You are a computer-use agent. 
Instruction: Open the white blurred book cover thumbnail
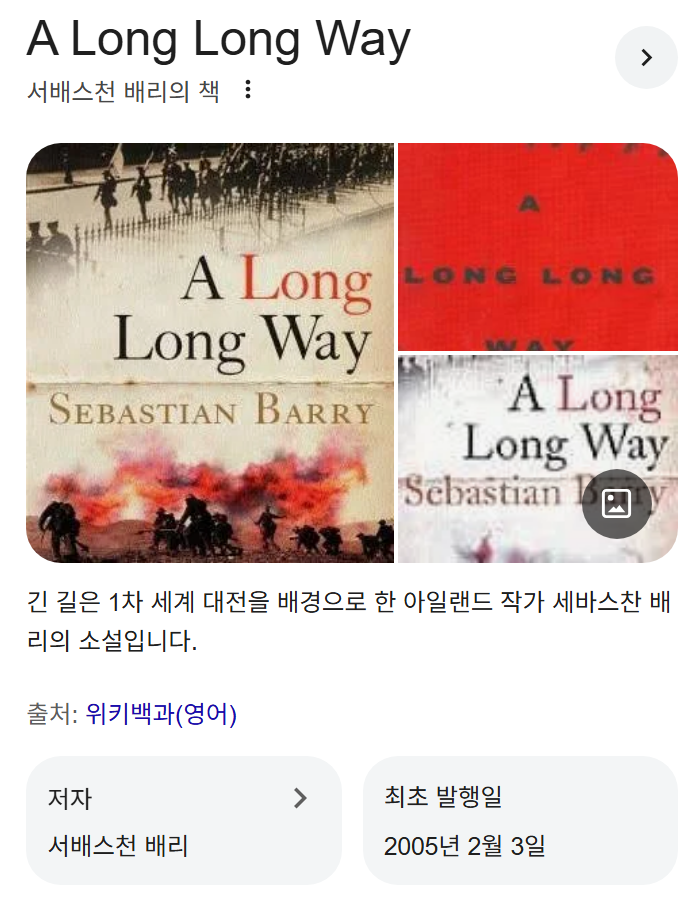tap(538, 459)
